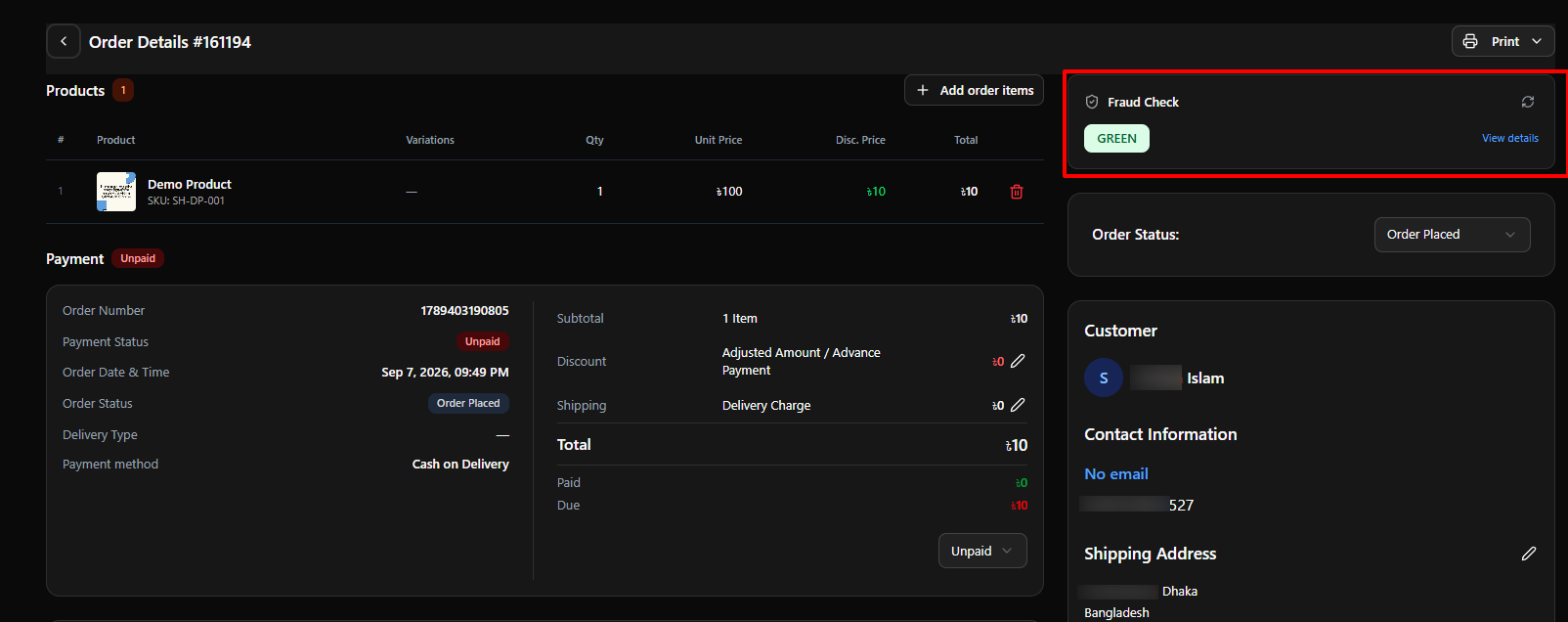The width and height of the screenshot is (1568, 622).
Task: Click the products count badge showing 1
Action: (123, 90)
